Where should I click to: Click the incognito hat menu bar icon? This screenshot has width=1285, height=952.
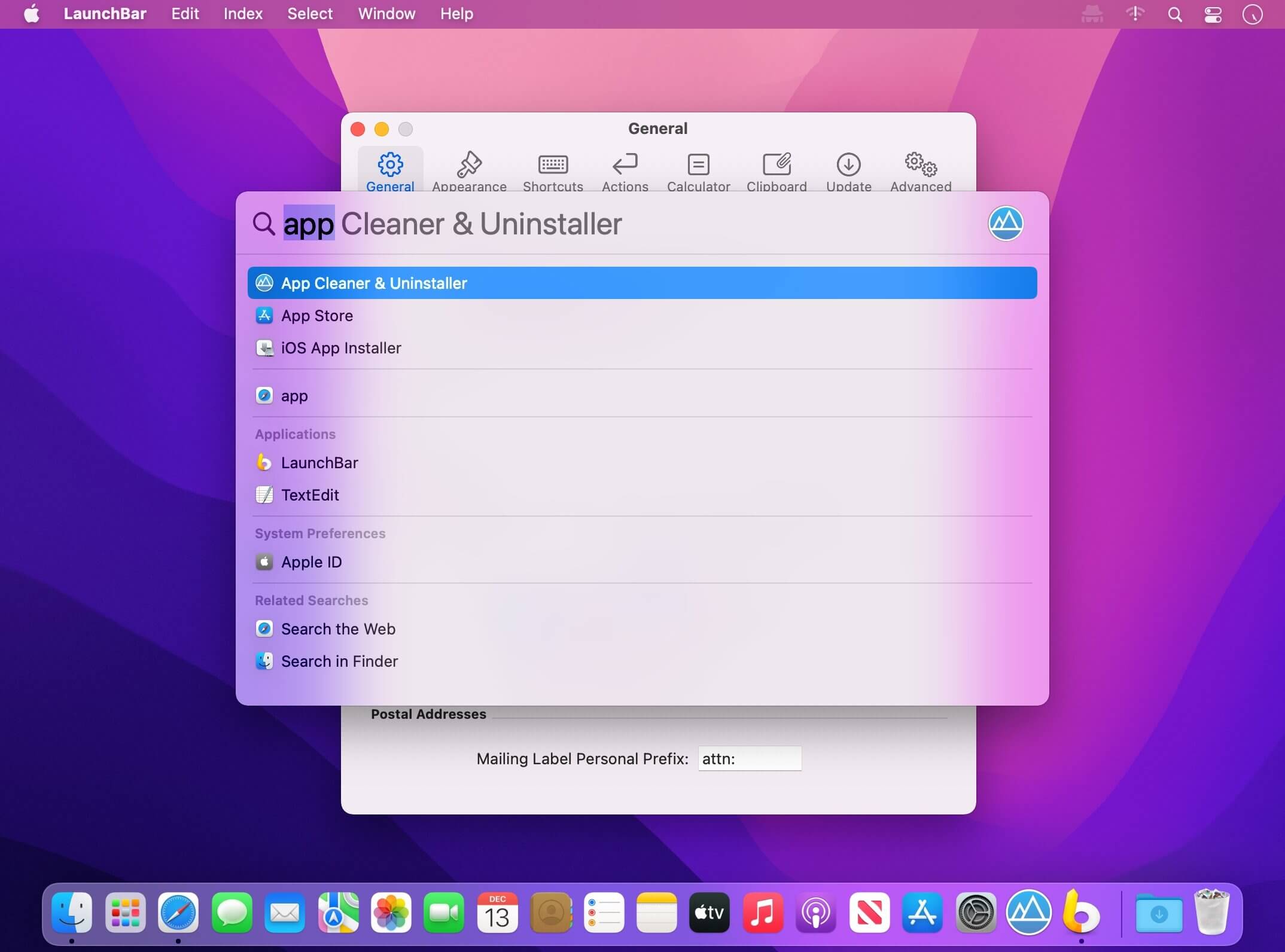(x=1092, y=14)
